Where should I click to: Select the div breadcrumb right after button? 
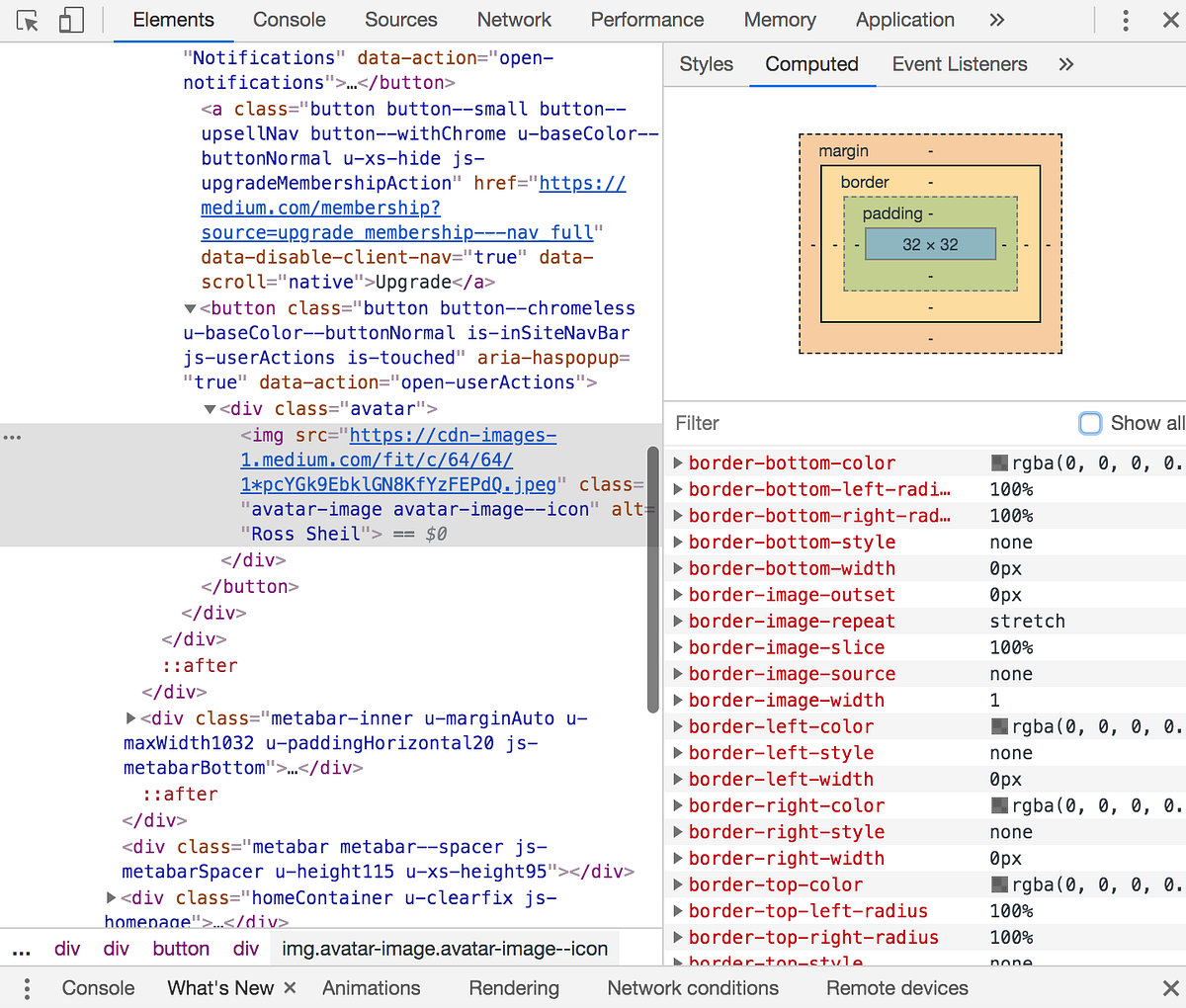click(246, 950)
